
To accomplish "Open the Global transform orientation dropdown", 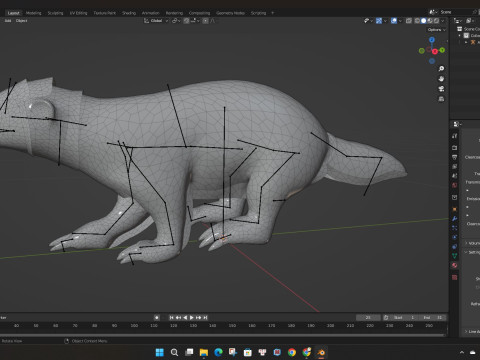I will pyautogui.click(x=156, y=21).
